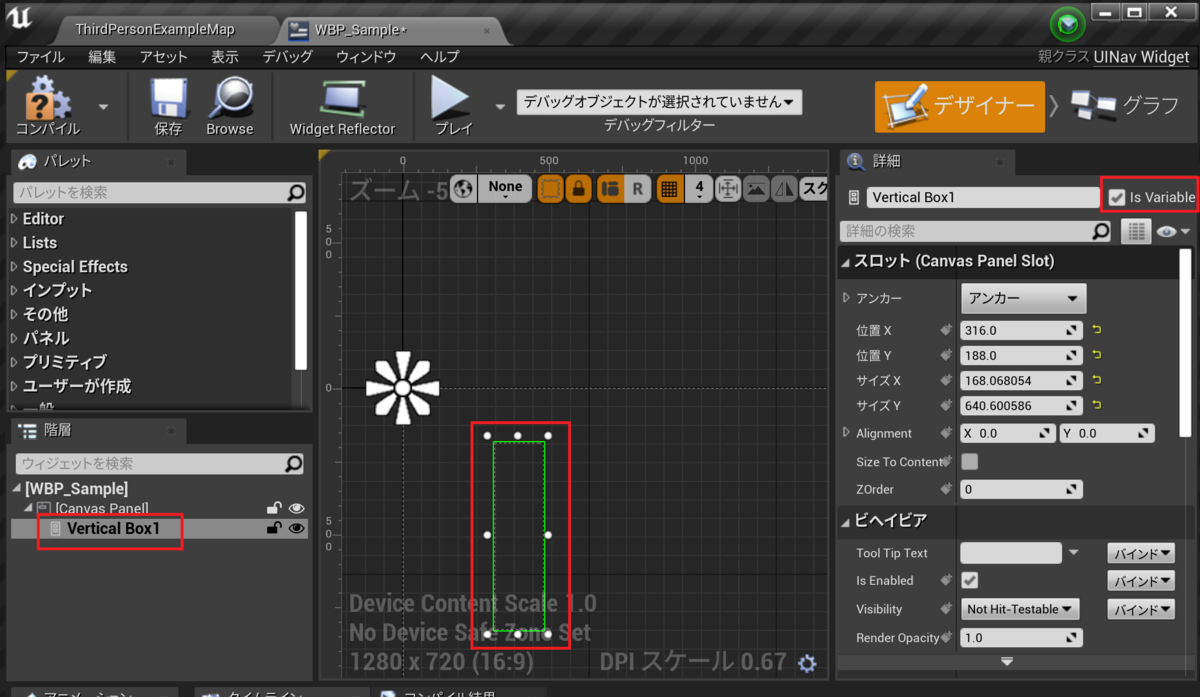
Task: Click the landscape image preview icon
Action: [756, 188]
